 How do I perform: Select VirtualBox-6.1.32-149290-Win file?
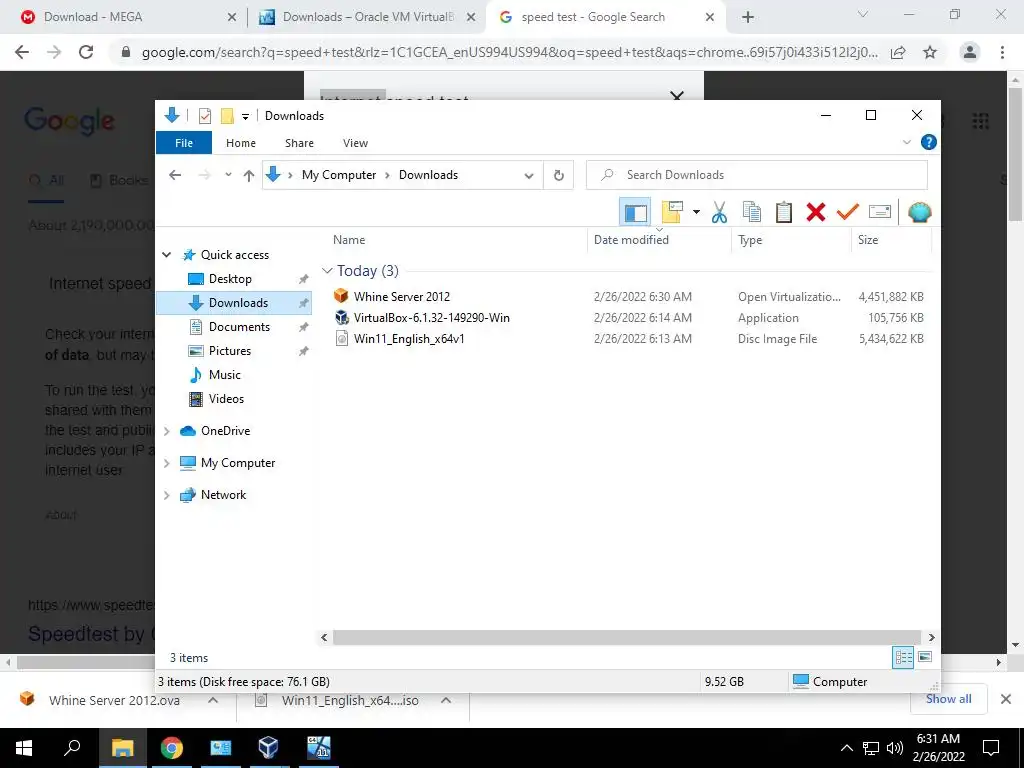click(431, 318)
